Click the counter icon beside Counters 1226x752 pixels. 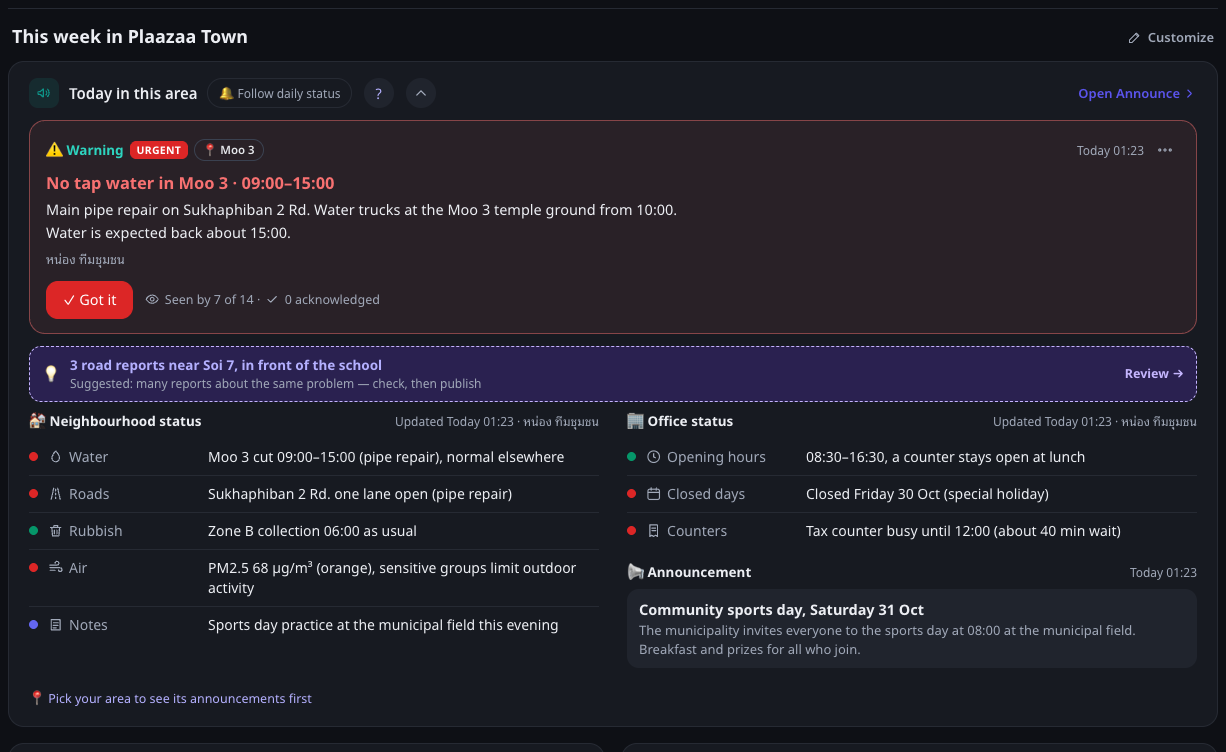click(654, 531)
